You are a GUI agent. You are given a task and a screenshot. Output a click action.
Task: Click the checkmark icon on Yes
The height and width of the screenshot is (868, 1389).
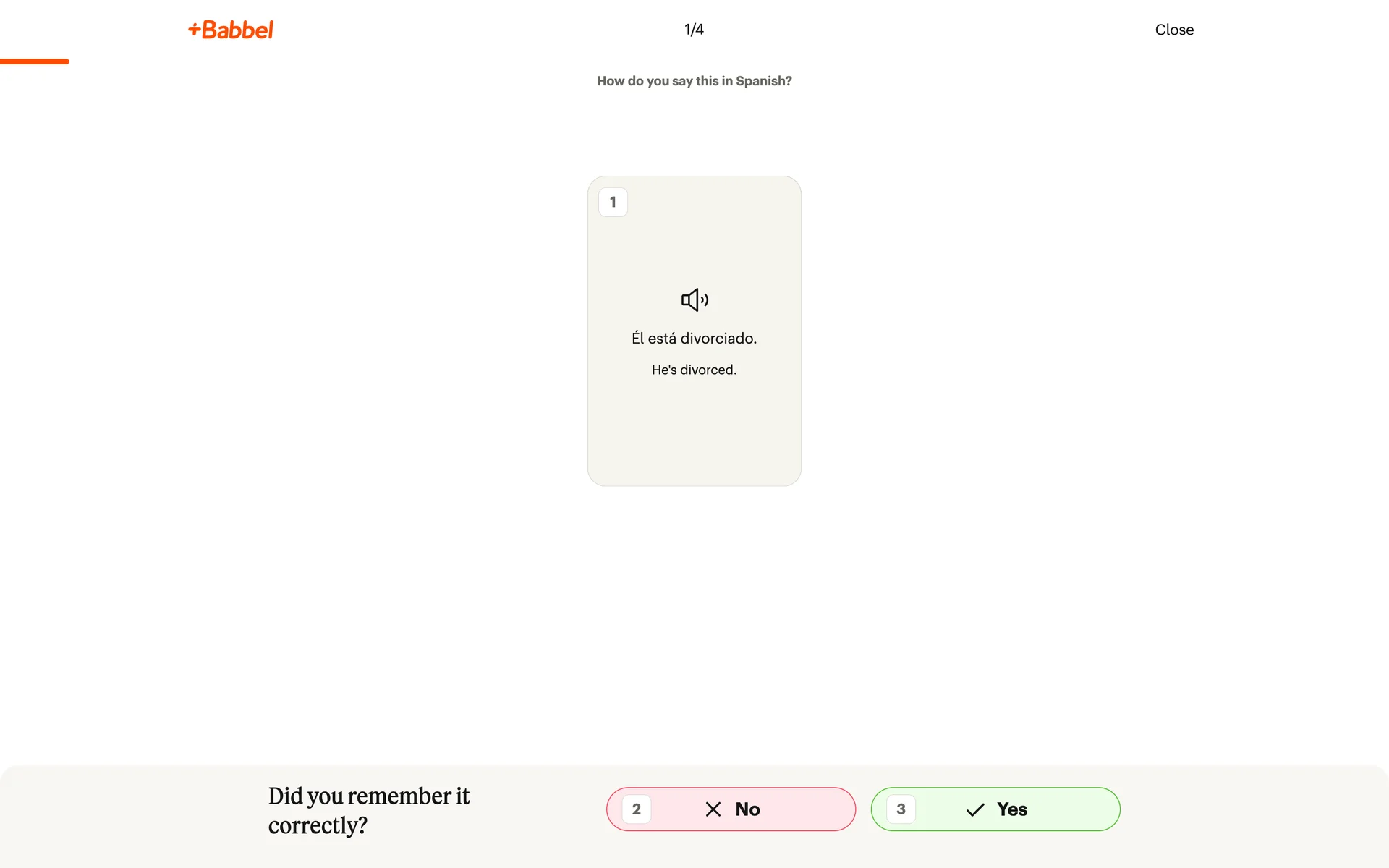tap(975, 809)
